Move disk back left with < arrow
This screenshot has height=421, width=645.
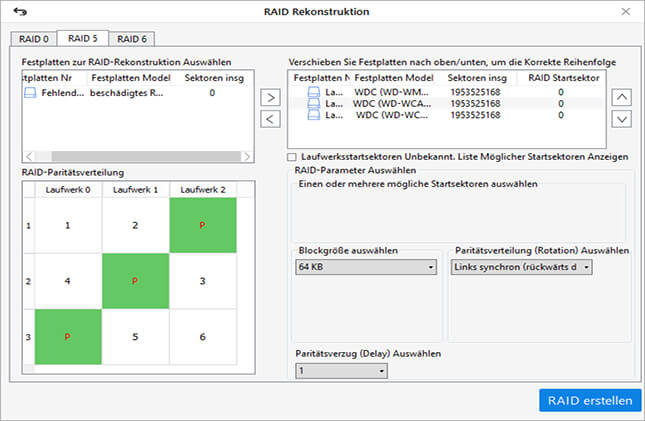tap(270, 120)
